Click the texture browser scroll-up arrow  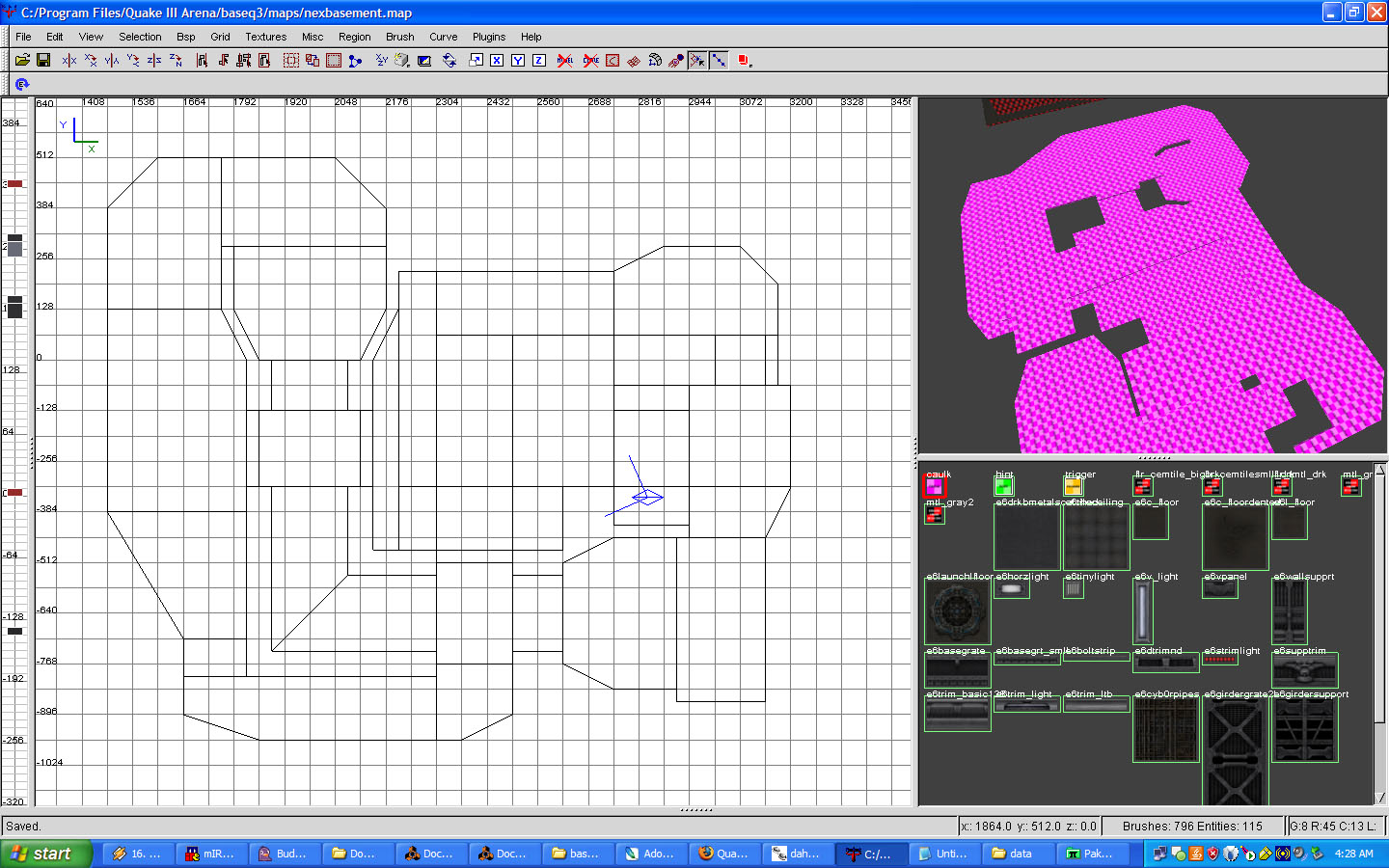pyautogui.click(x=1380, y=470)
